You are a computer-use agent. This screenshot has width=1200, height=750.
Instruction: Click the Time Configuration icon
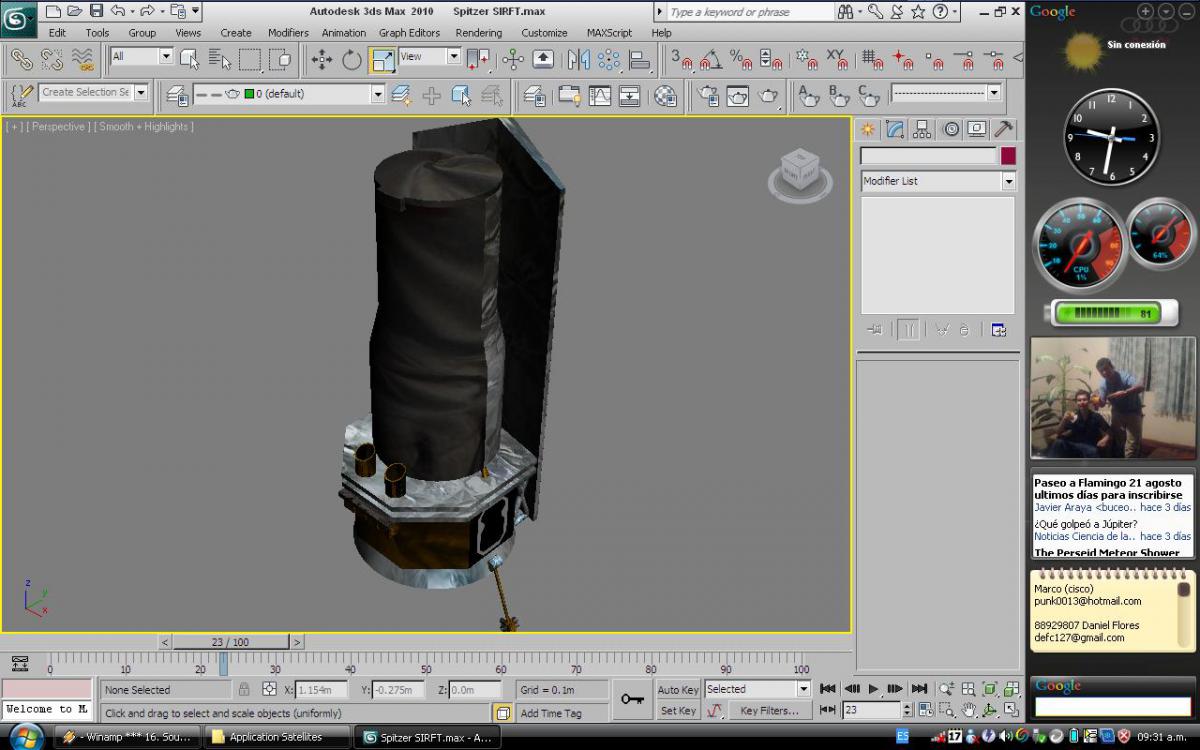[927, 710]
